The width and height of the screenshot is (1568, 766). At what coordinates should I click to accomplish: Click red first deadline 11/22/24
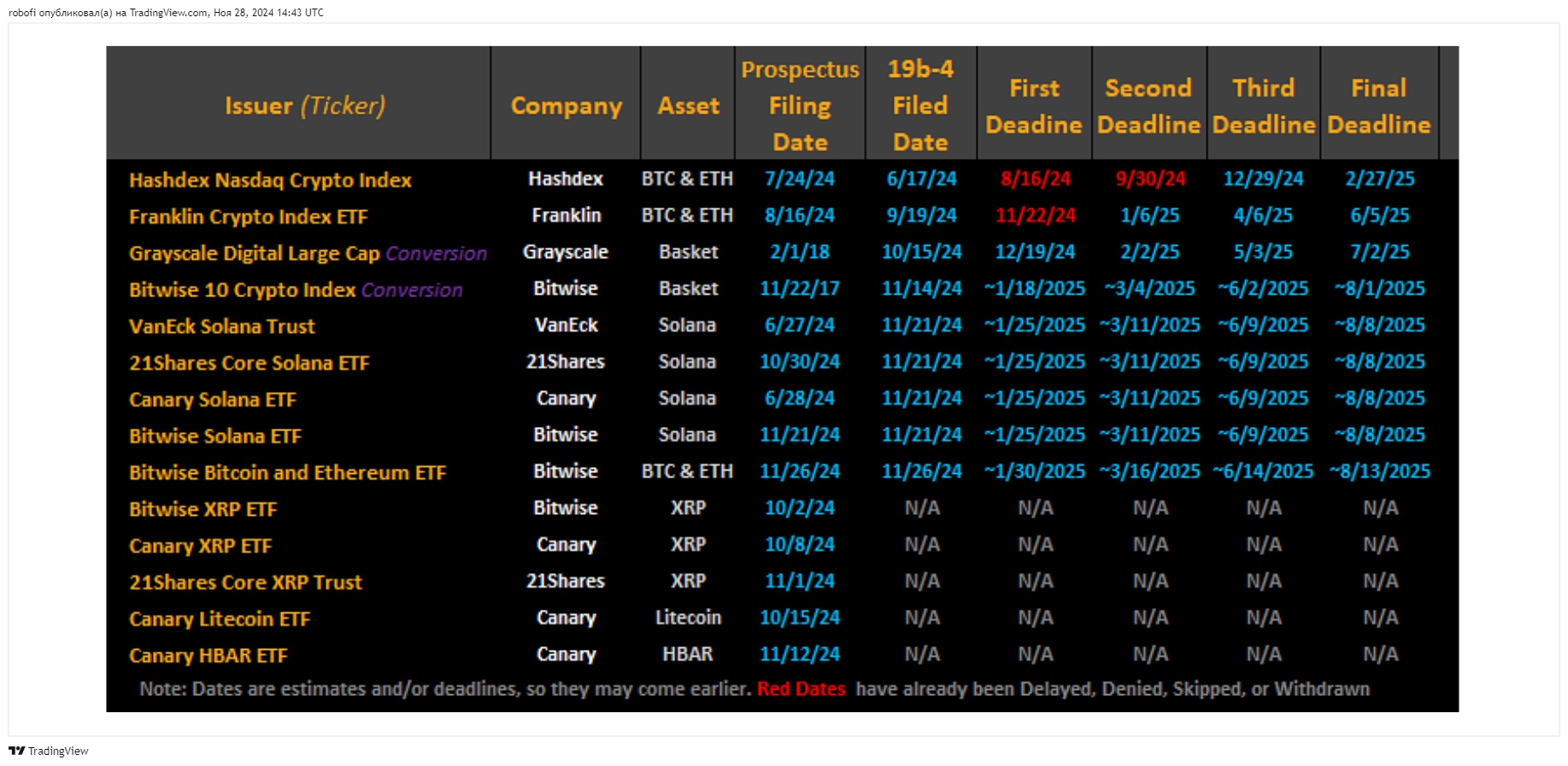(x=1036, y=215)
